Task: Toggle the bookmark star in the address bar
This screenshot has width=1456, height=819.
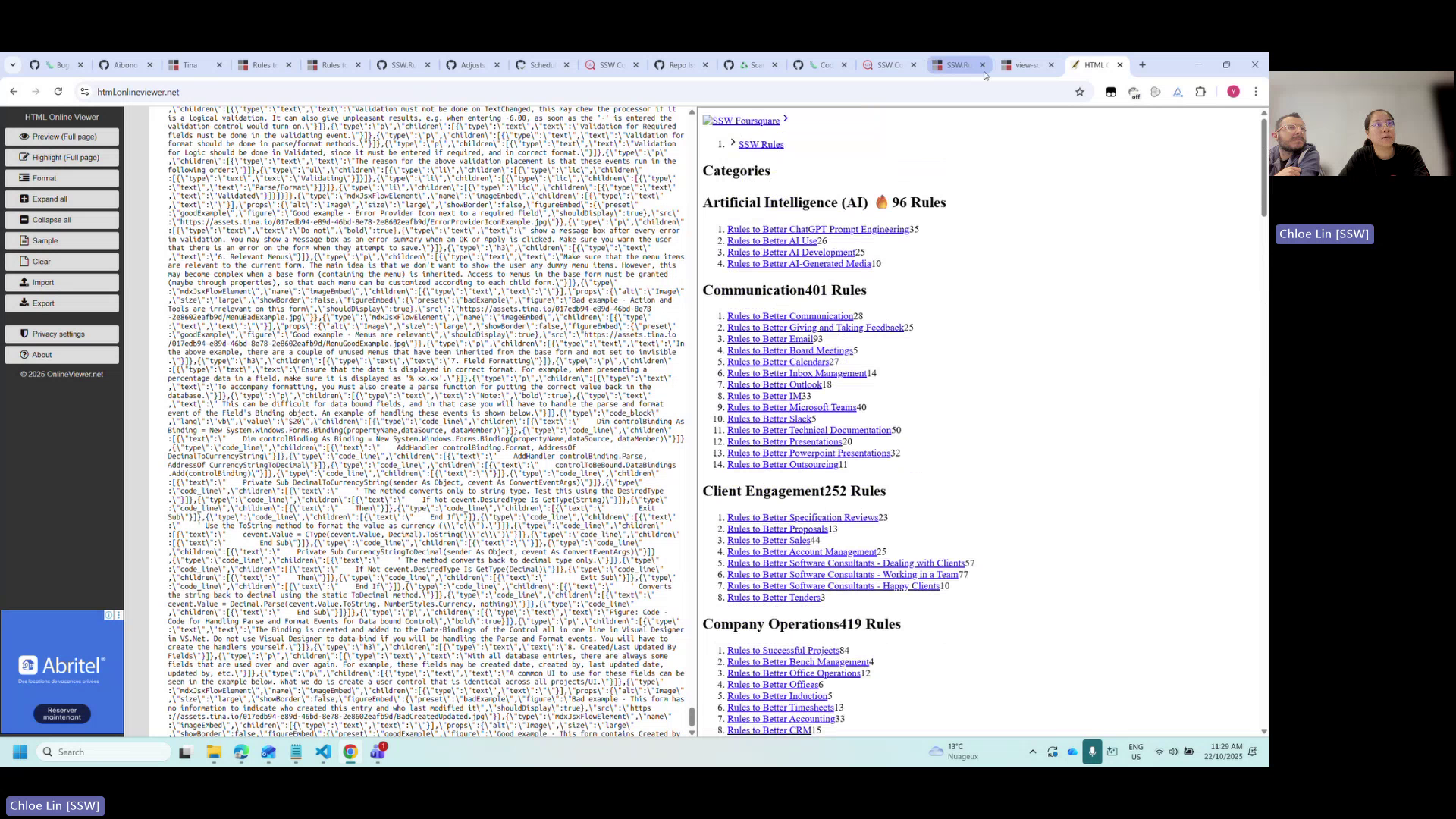Action: coord(1080,92)
